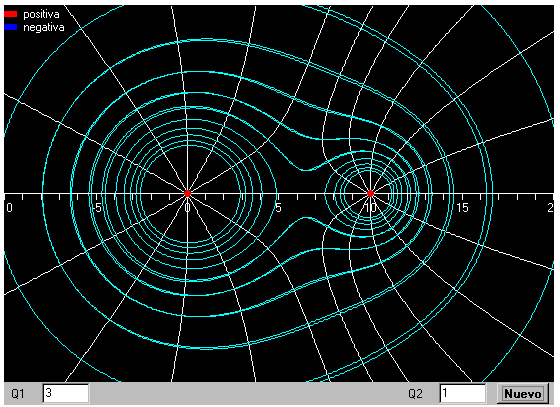
Task: Focus the Q1 charge input field
Action: pyautogui.click(x=66, y=393)
